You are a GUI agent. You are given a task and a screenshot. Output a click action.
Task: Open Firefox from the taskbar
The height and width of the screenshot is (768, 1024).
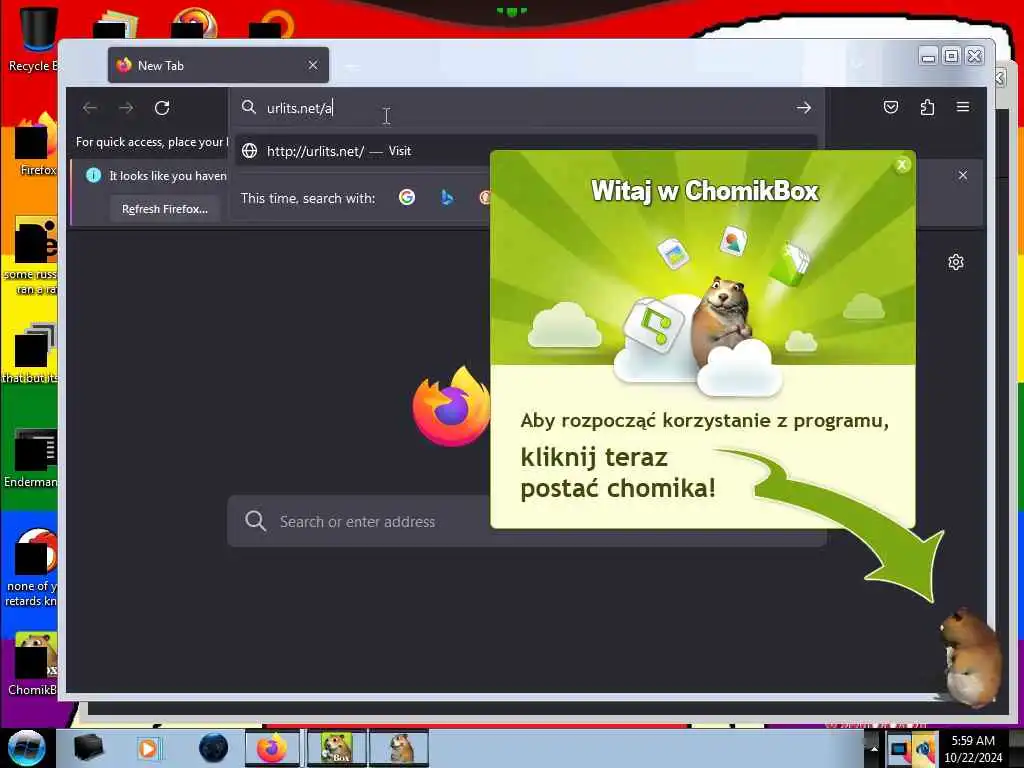pyautogui.click(x=272, y=748)
